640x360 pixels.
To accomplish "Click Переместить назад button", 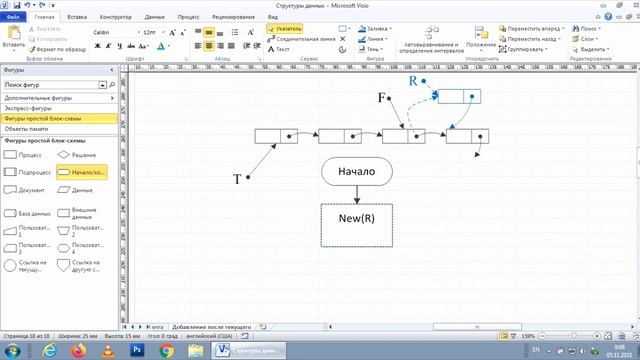I will 530,39.
